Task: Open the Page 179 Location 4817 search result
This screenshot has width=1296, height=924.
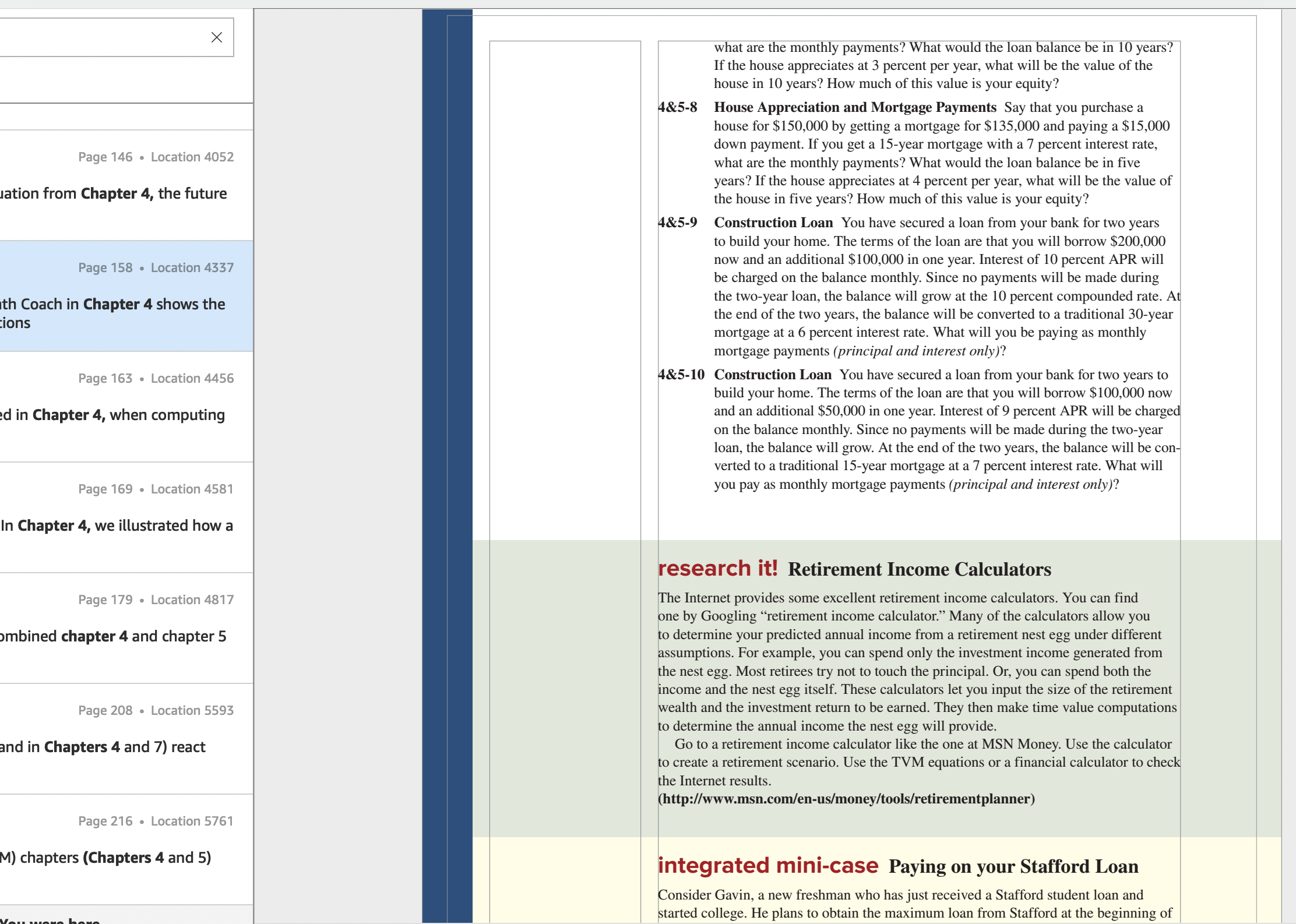Action: click(126, 628)
